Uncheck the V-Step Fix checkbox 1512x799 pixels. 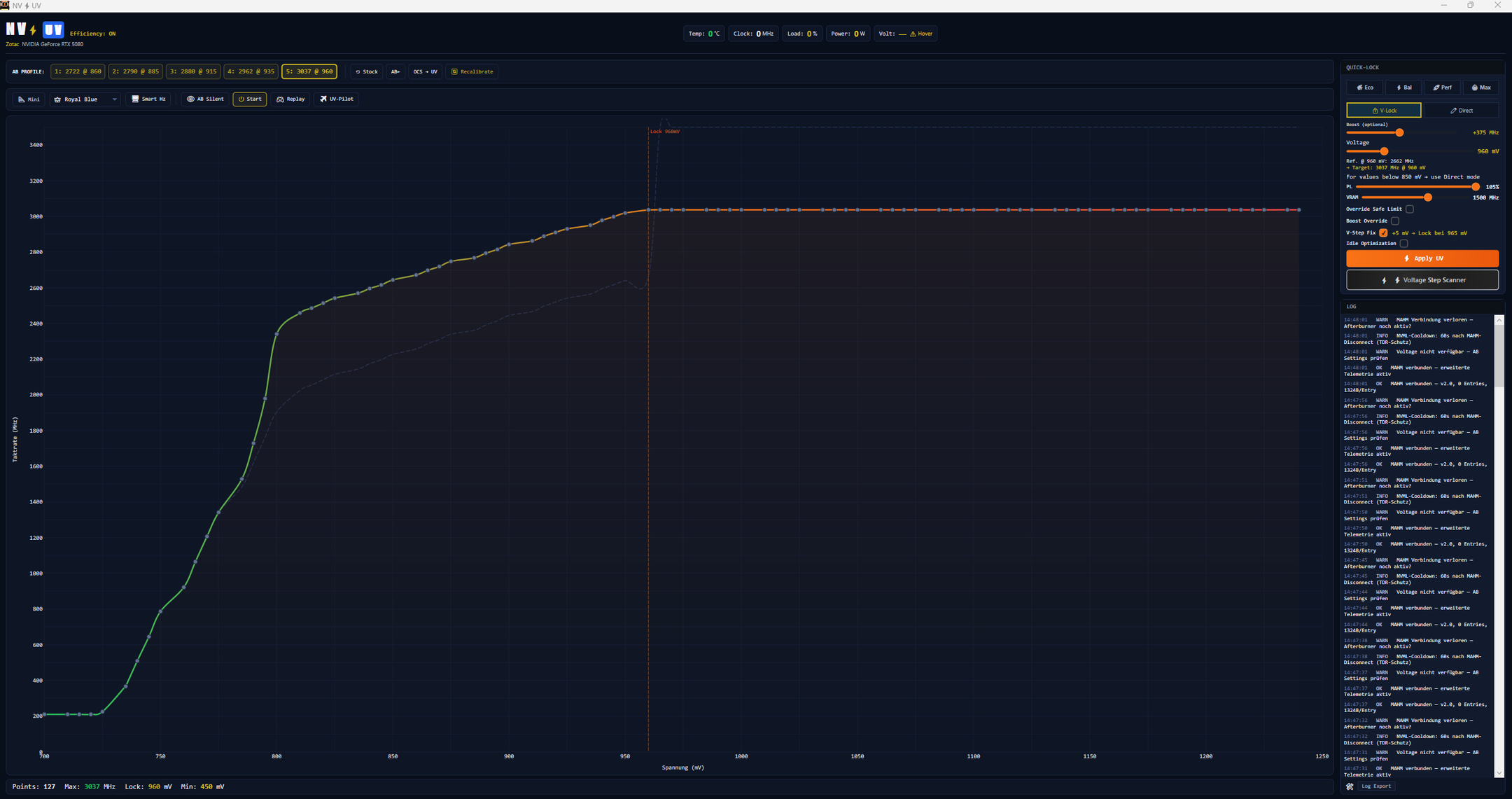(x=1383, y=232)
